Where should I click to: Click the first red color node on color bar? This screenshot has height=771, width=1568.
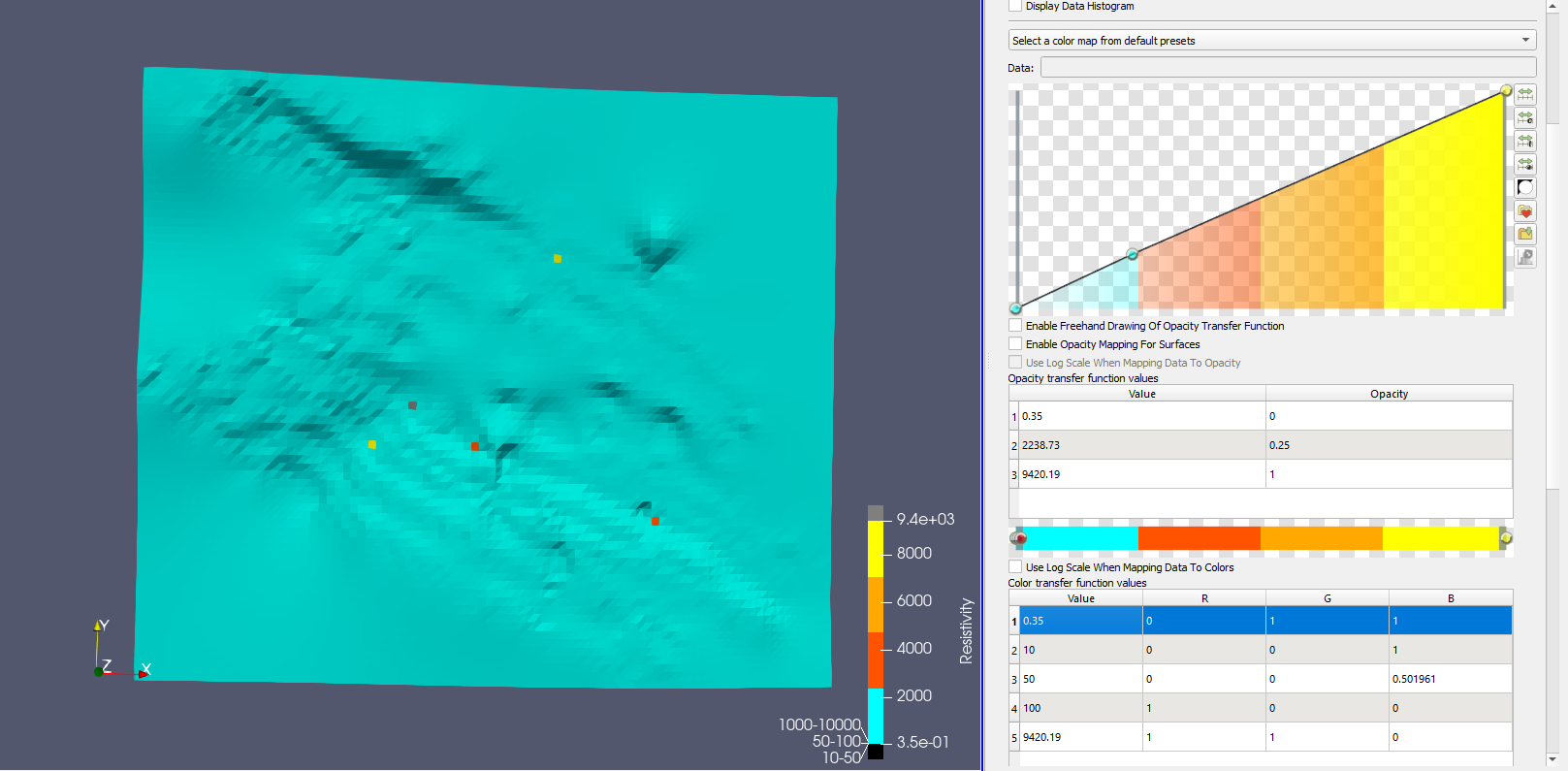[1019, 538]
